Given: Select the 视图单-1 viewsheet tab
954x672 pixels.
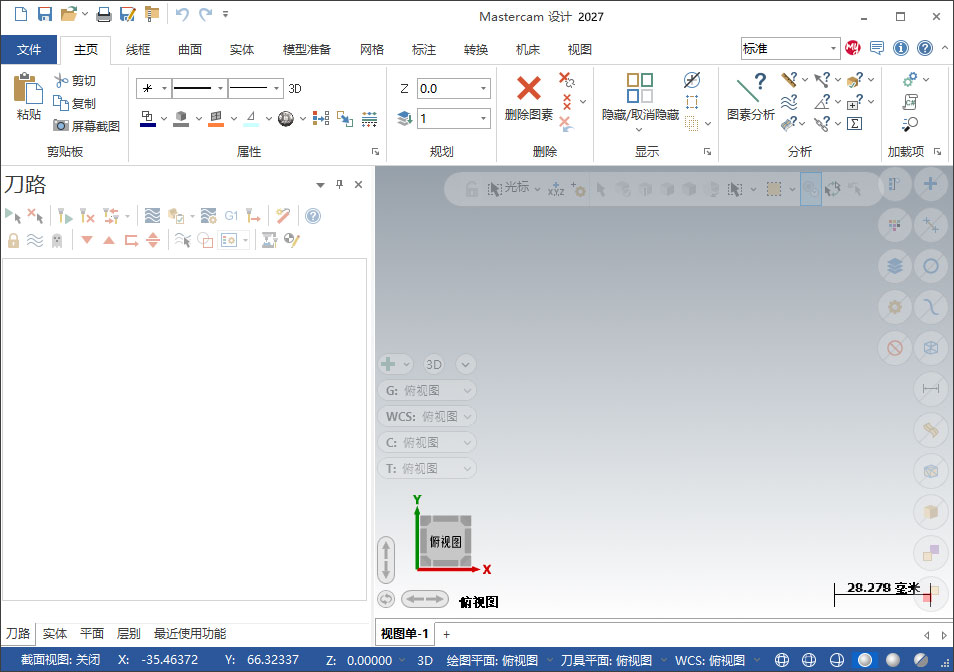Looking at the screenshot, I should point(405,634).
